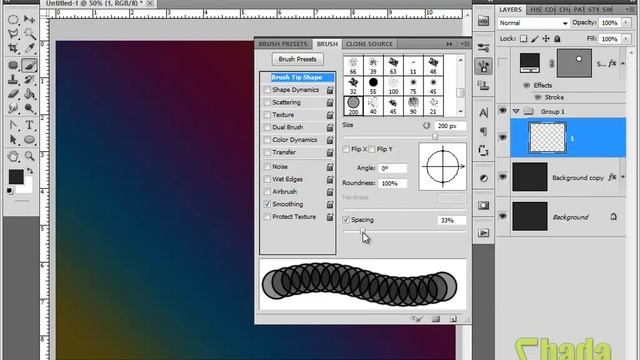
Task: Select the Hand tool
Action: click(13, 156)
